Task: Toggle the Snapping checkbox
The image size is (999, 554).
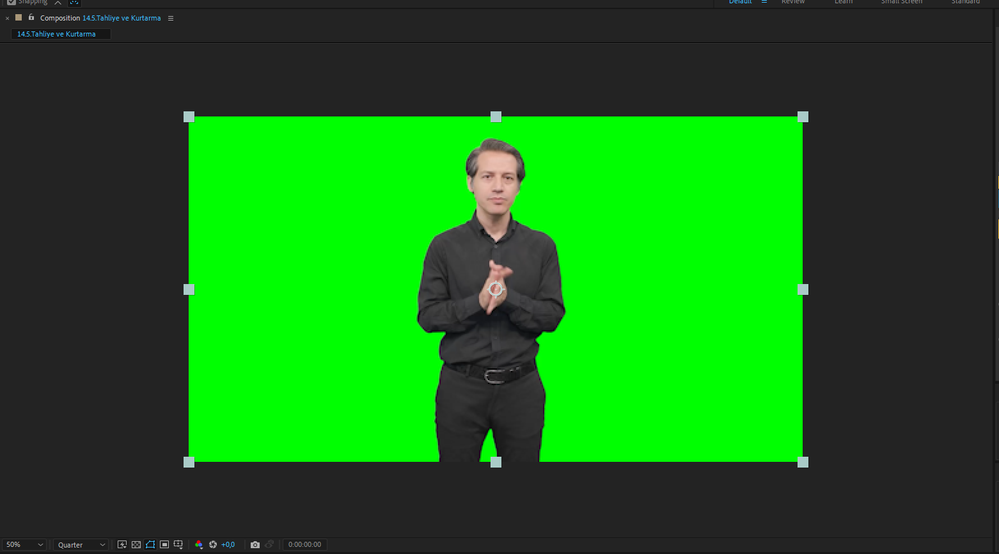Action: click(x=11, y=3)
